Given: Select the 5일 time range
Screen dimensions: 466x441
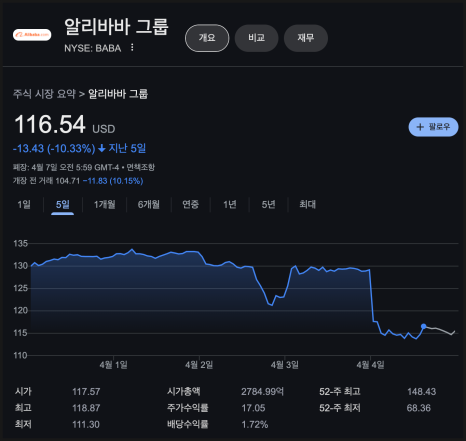Looking at the screenshot, I should [x=63, y=204].
